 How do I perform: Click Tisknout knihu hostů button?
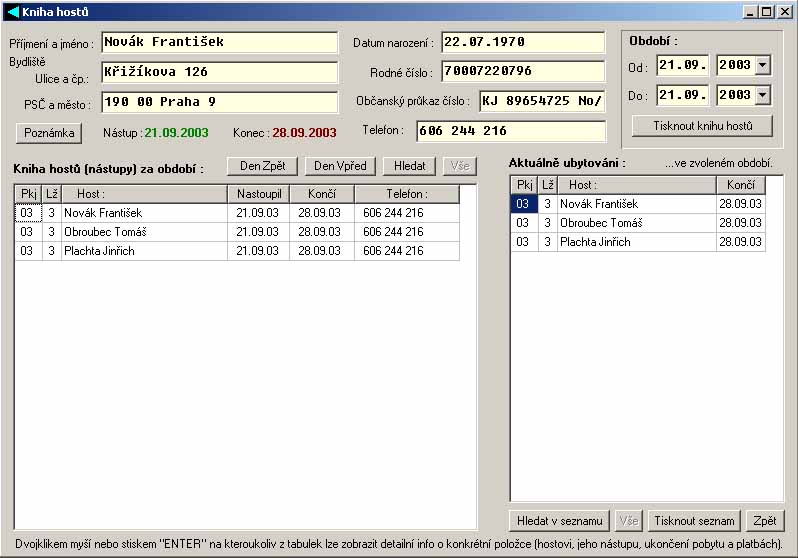point(702,126)
